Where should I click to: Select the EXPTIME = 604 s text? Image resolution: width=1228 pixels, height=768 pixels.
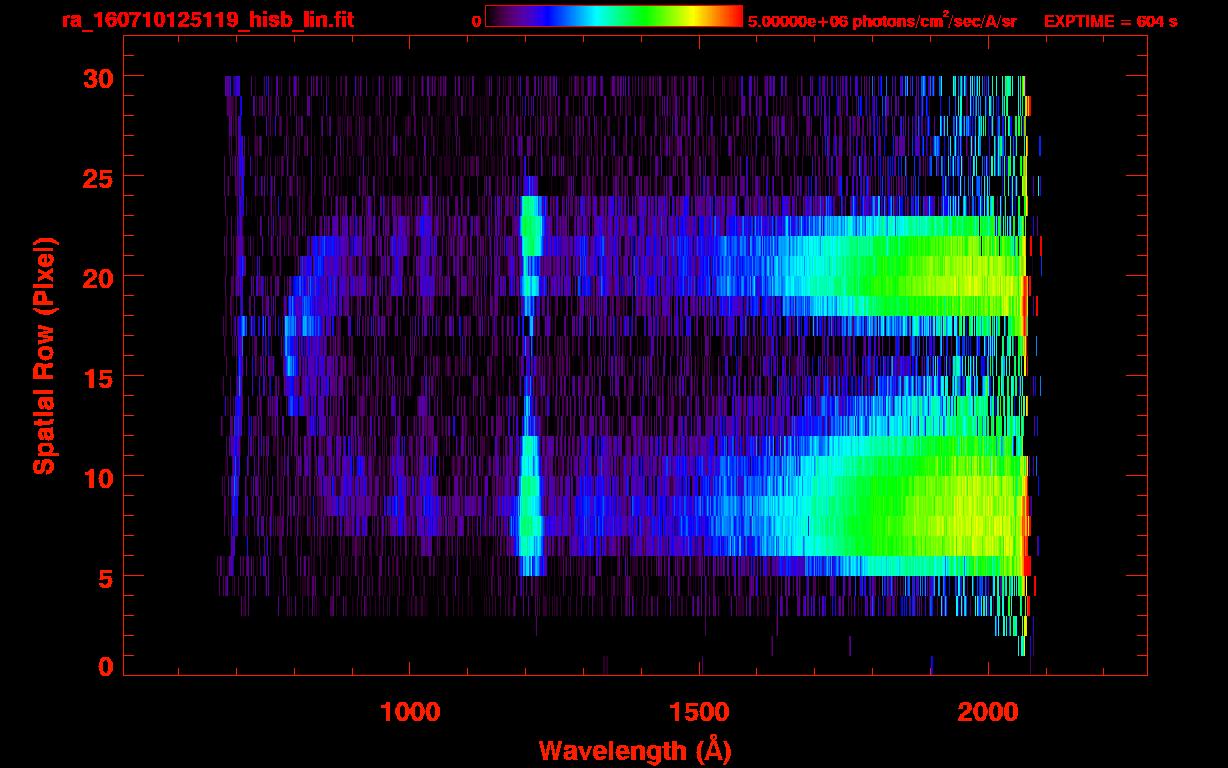pyautogui.click(x=1110, y=21)
